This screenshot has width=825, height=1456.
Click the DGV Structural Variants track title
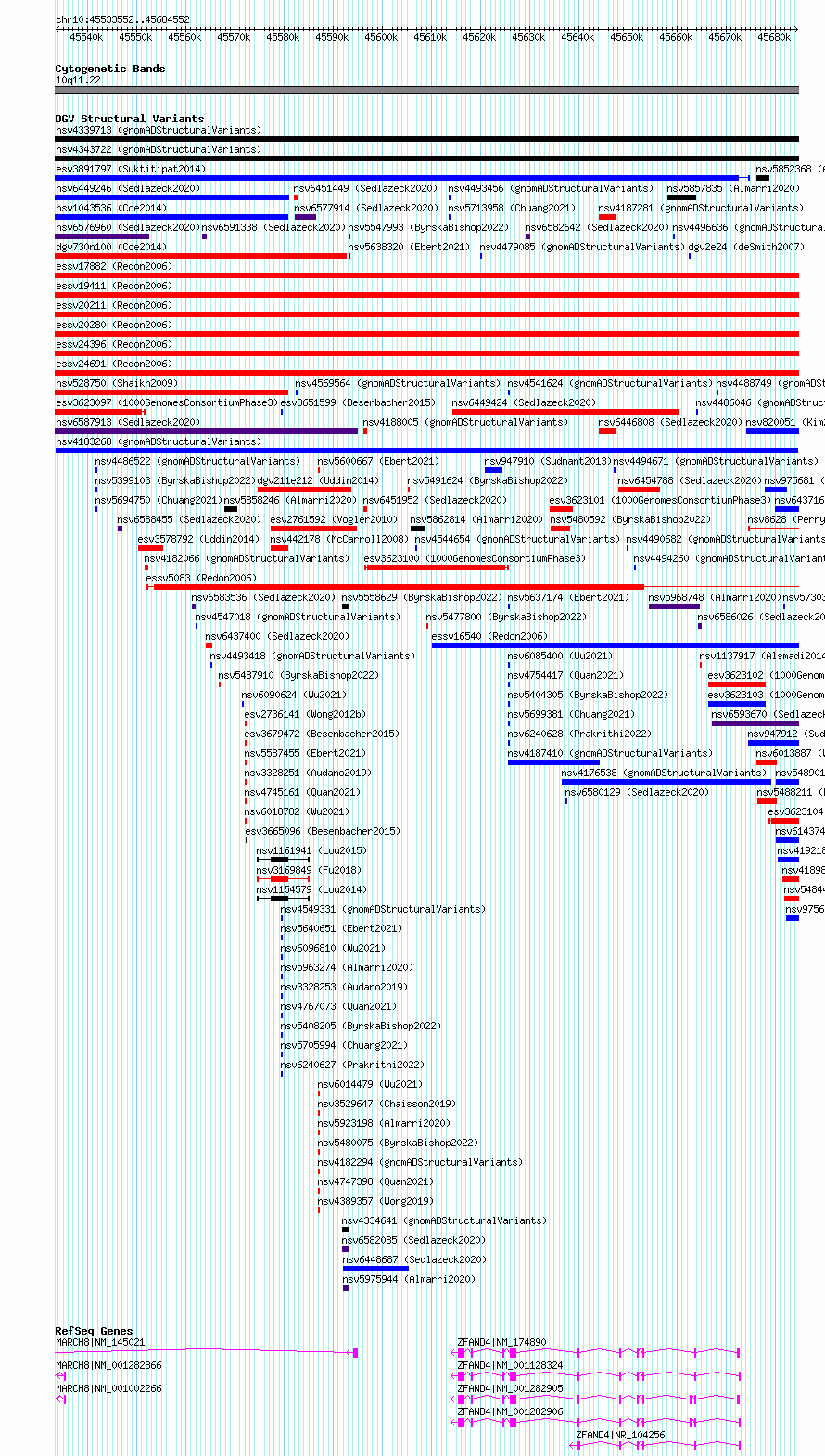coord(129,119)
